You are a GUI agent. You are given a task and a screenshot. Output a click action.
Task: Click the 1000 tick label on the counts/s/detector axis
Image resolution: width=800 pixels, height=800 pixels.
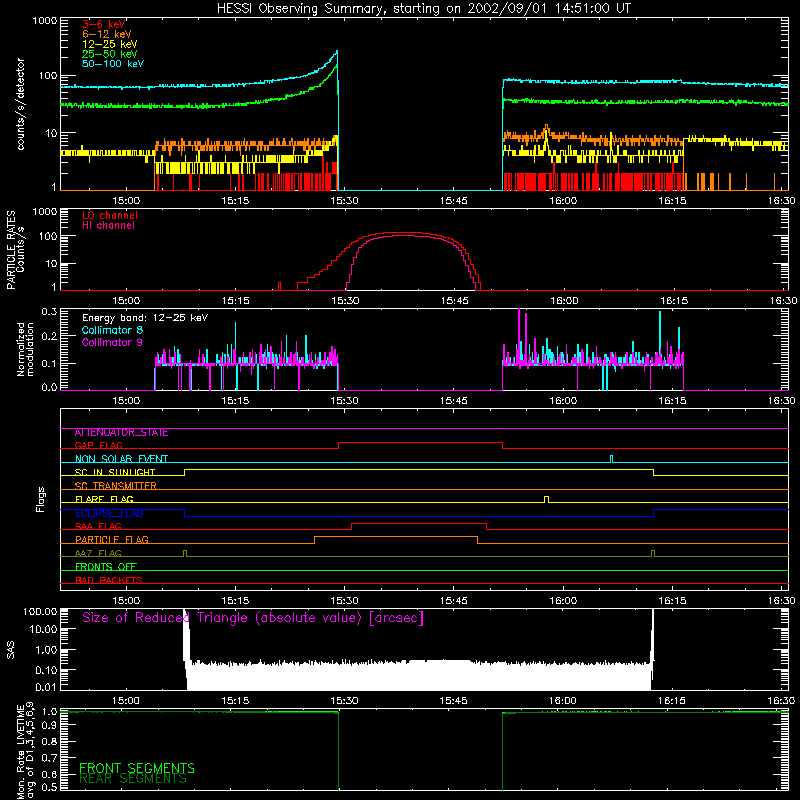click(44, 21)
